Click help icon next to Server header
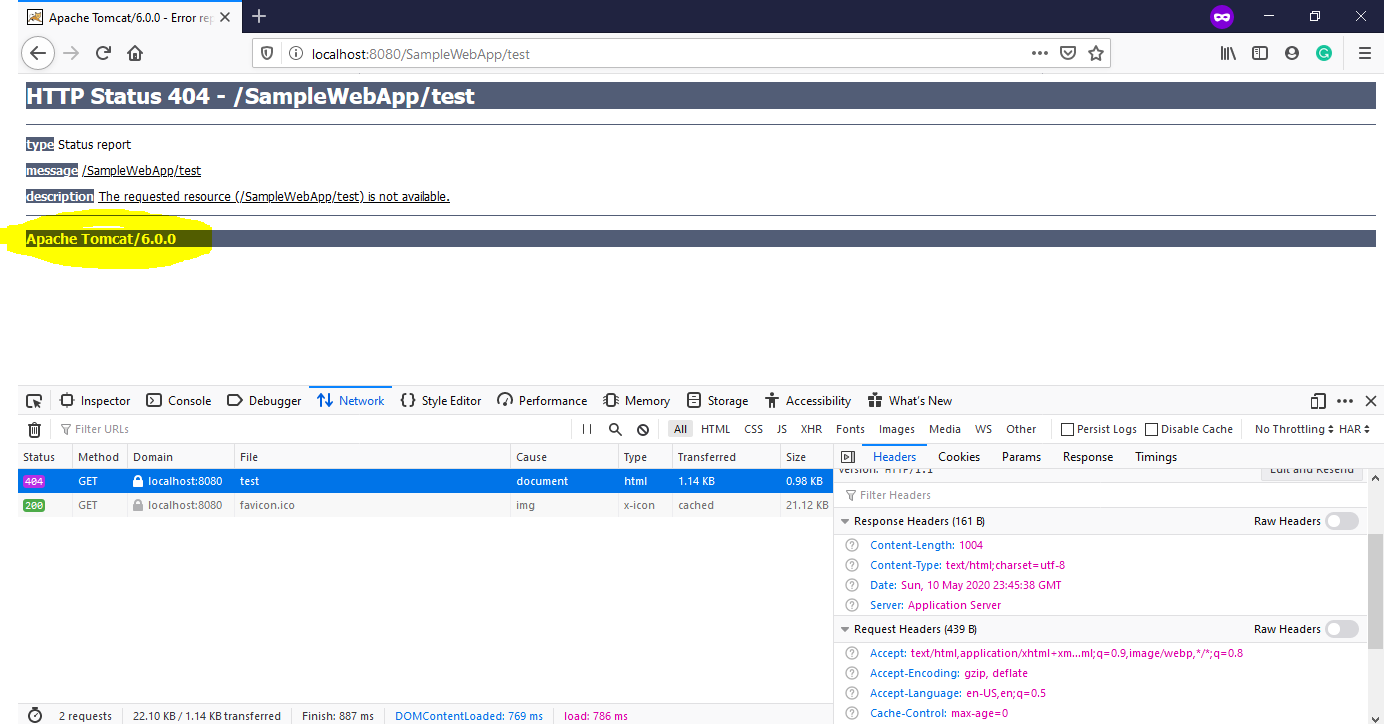The height and width of the screenshot is (724, 1384). 852,605
